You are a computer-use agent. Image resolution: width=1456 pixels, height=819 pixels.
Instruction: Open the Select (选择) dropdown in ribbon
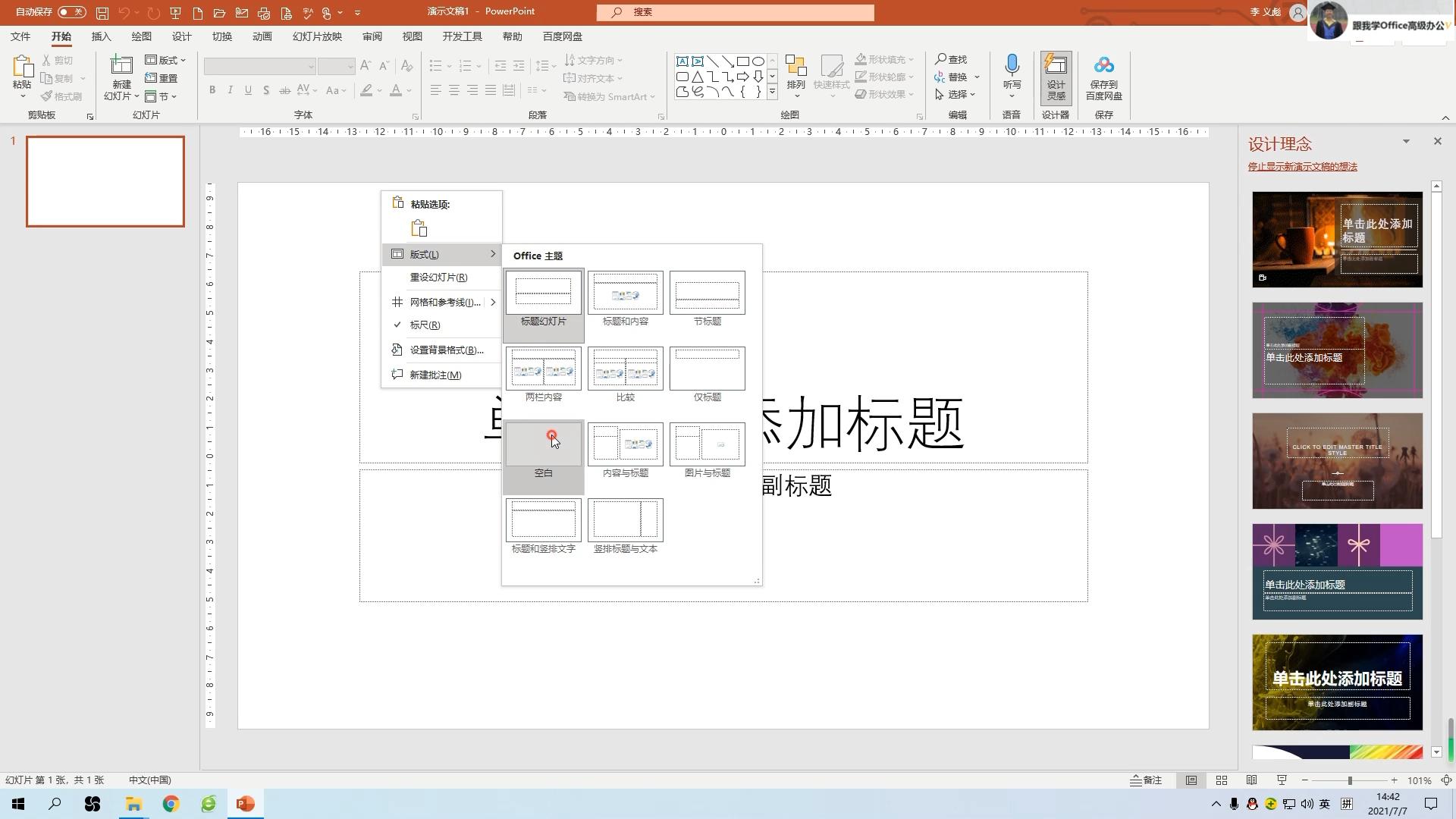click(x=956, y=95)
